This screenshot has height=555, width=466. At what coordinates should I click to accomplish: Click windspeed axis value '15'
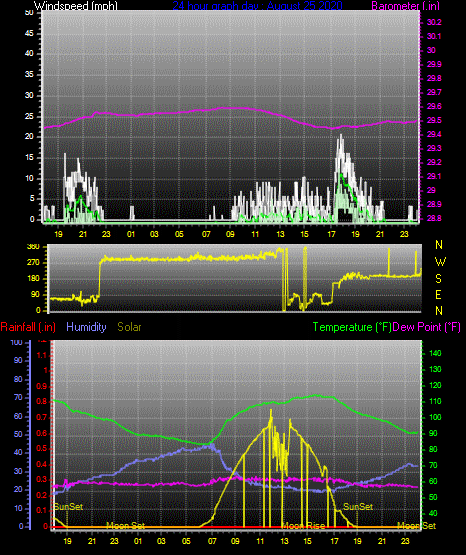tap(29, 158)
